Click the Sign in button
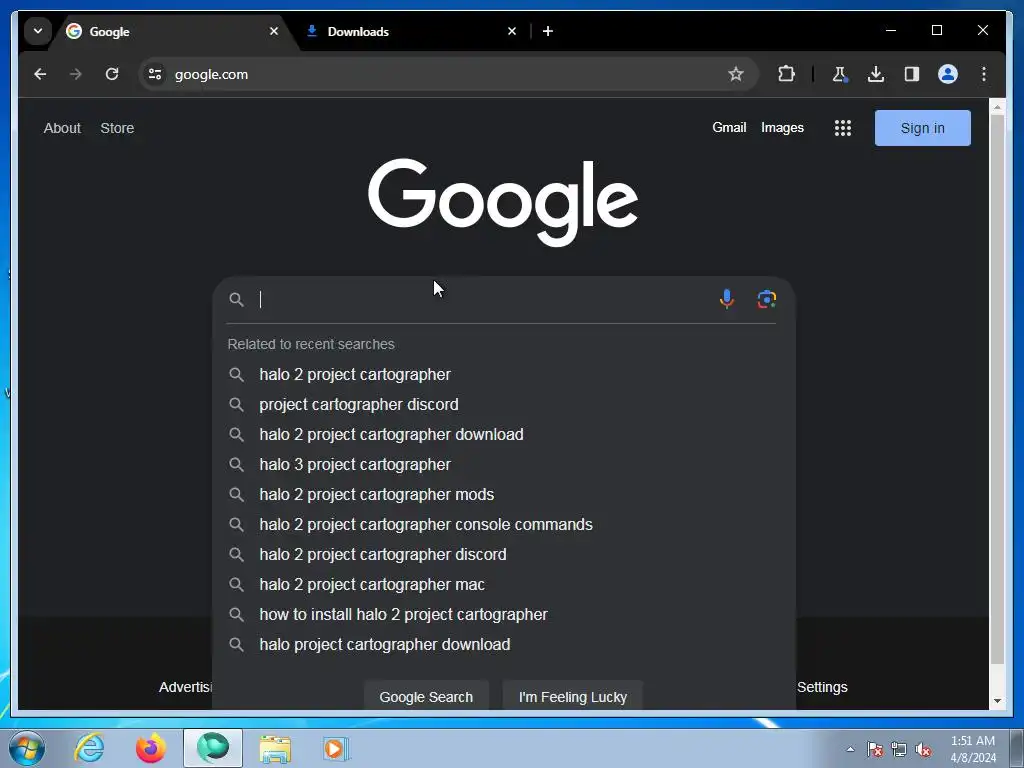The height and width of the screenshot is (768, 1024). tap(922, 128)
